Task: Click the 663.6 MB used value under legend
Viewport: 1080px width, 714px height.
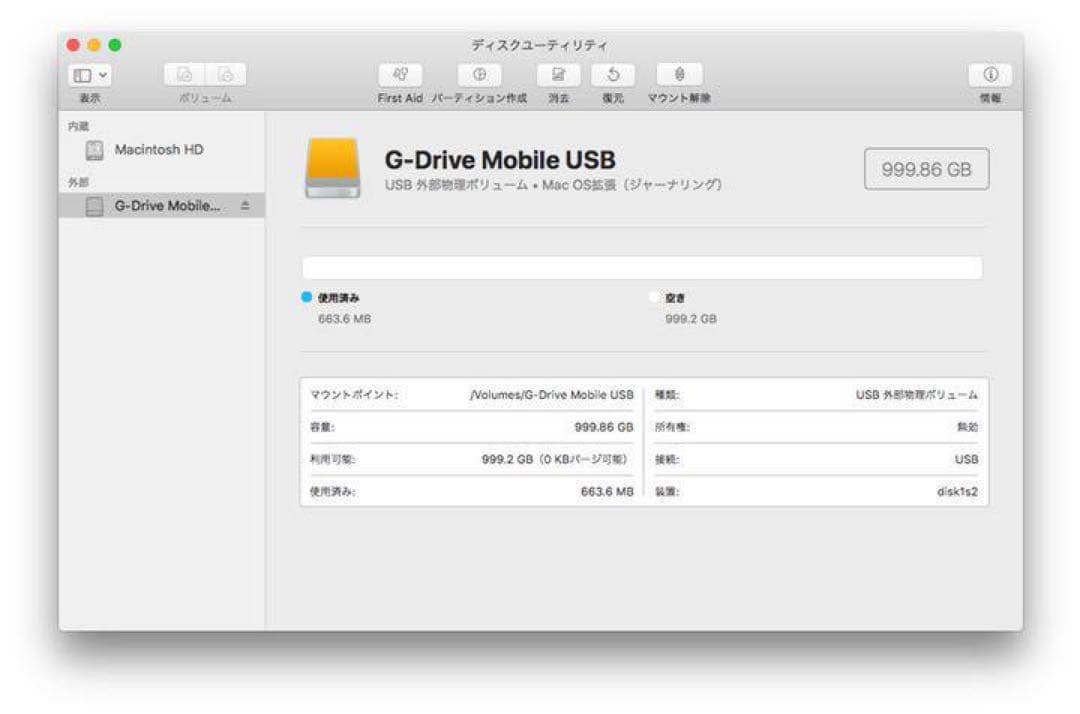Action: (344, 319)
